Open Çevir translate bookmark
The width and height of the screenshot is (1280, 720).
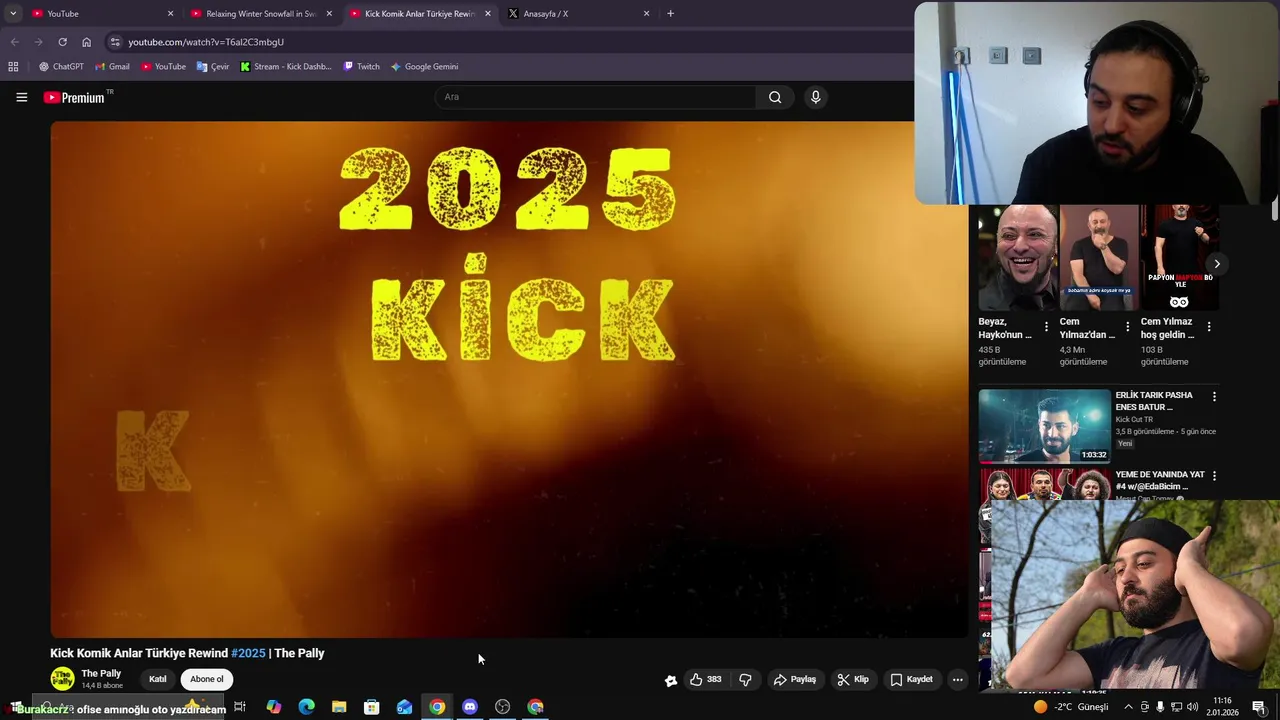[213, 66]
